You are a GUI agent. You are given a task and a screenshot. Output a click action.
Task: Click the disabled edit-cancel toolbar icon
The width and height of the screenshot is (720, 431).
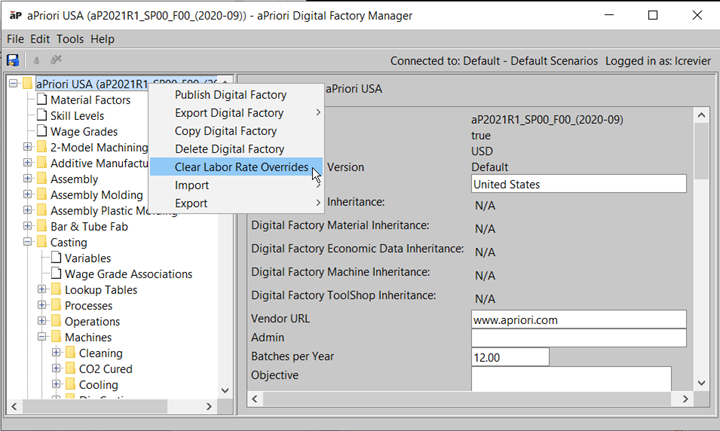point(56,60)
